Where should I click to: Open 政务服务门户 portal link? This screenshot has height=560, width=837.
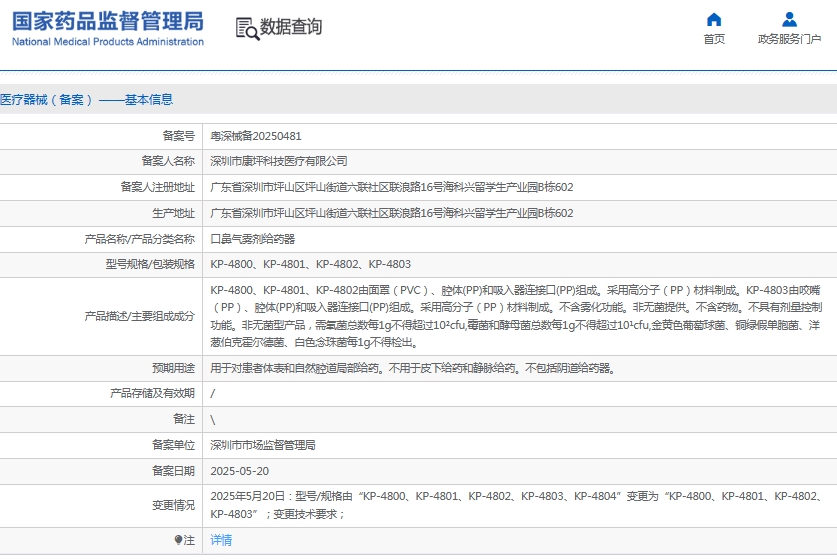(789, 39)
